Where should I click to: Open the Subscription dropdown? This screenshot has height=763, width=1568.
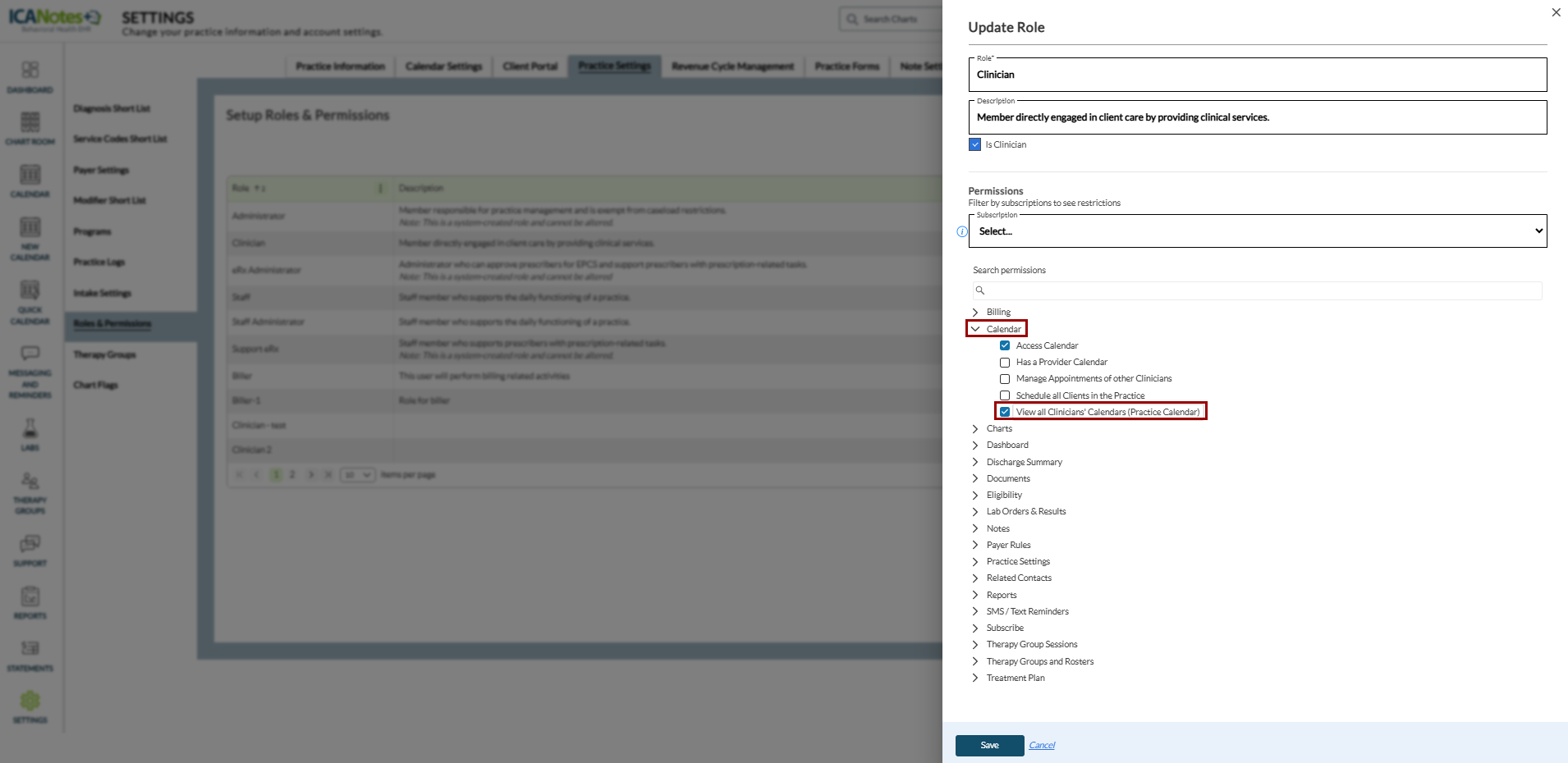tap(1258, 231)
